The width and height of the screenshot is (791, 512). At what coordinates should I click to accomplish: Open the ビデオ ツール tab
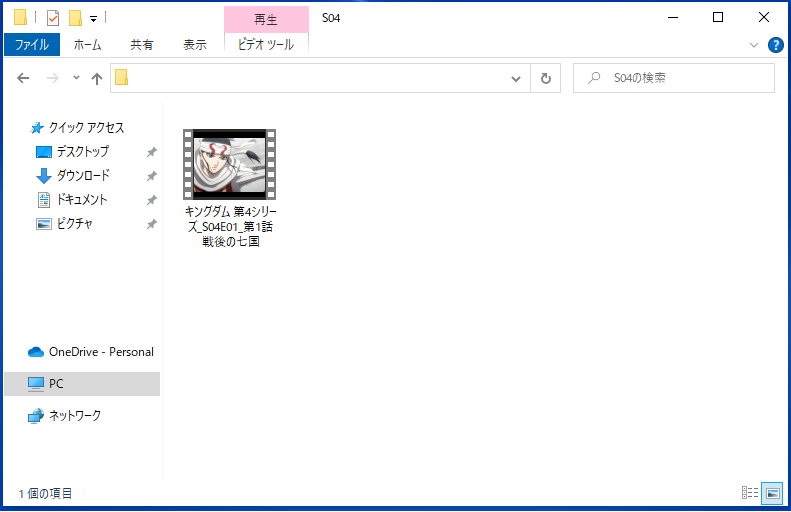coord(266,44)
